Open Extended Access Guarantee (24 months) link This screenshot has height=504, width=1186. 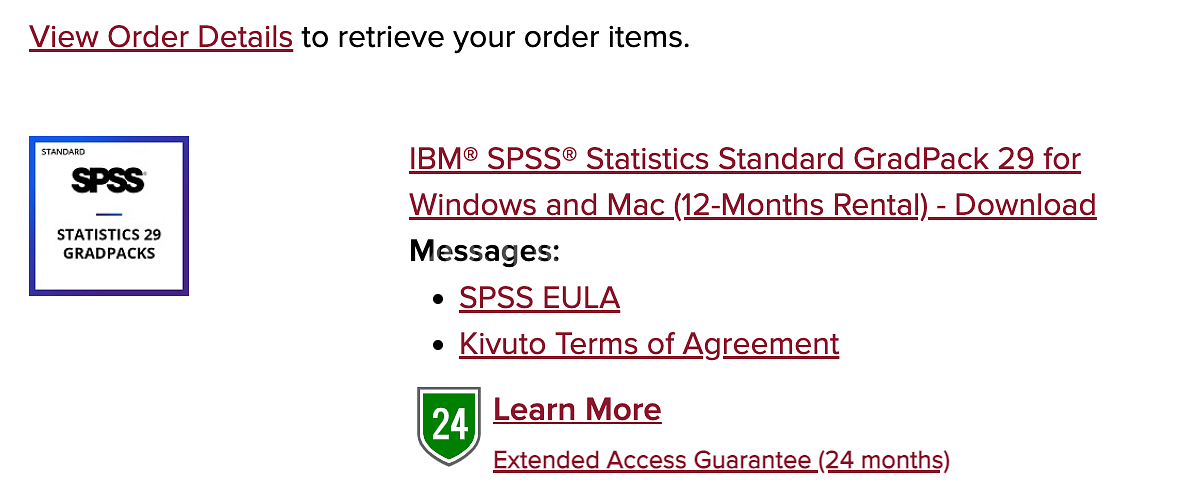721,459
